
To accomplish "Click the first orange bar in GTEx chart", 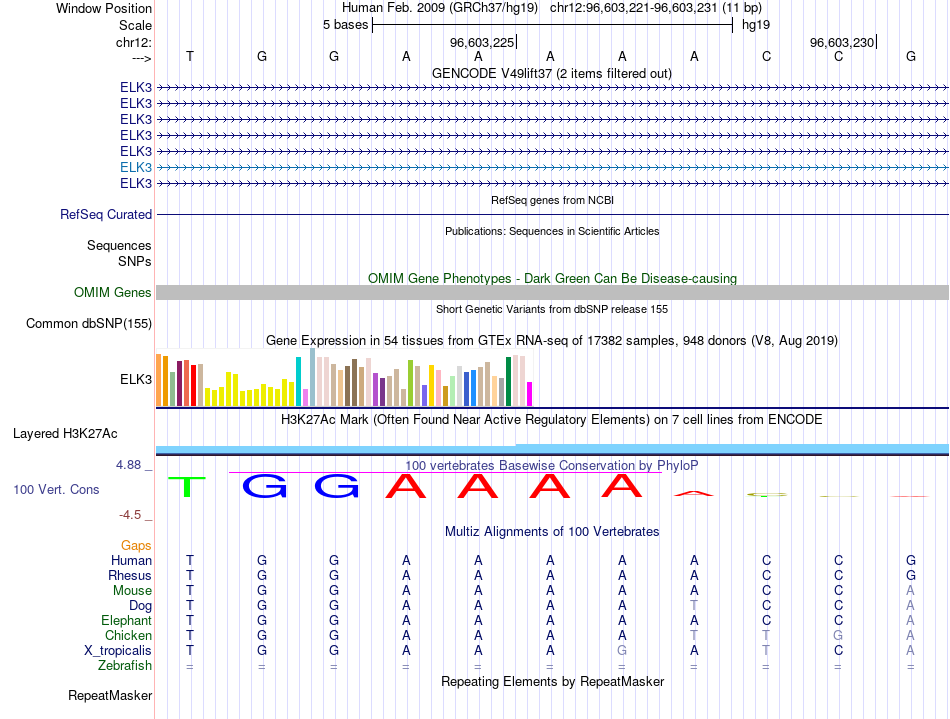I will click(x=159, y=380).
